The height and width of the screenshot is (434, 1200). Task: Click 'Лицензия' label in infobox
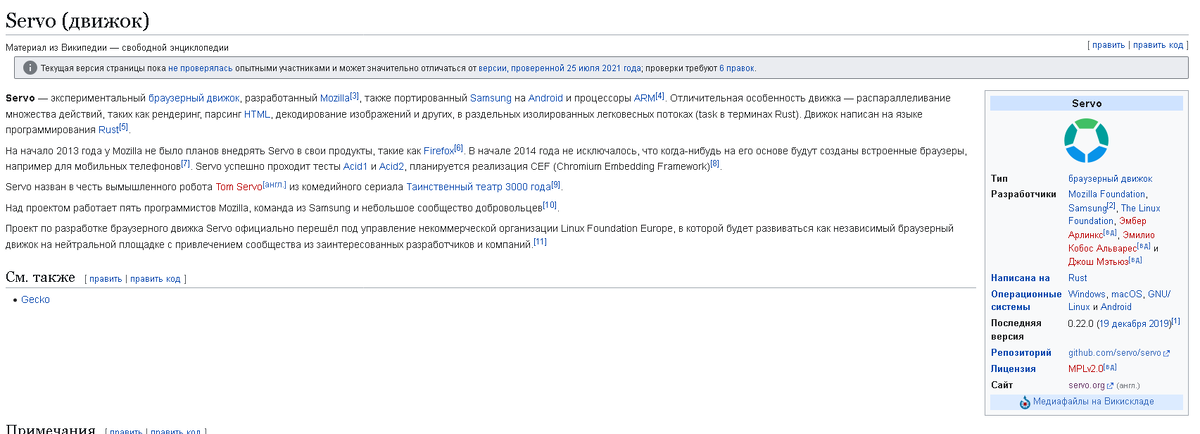tap(1015, 369)
